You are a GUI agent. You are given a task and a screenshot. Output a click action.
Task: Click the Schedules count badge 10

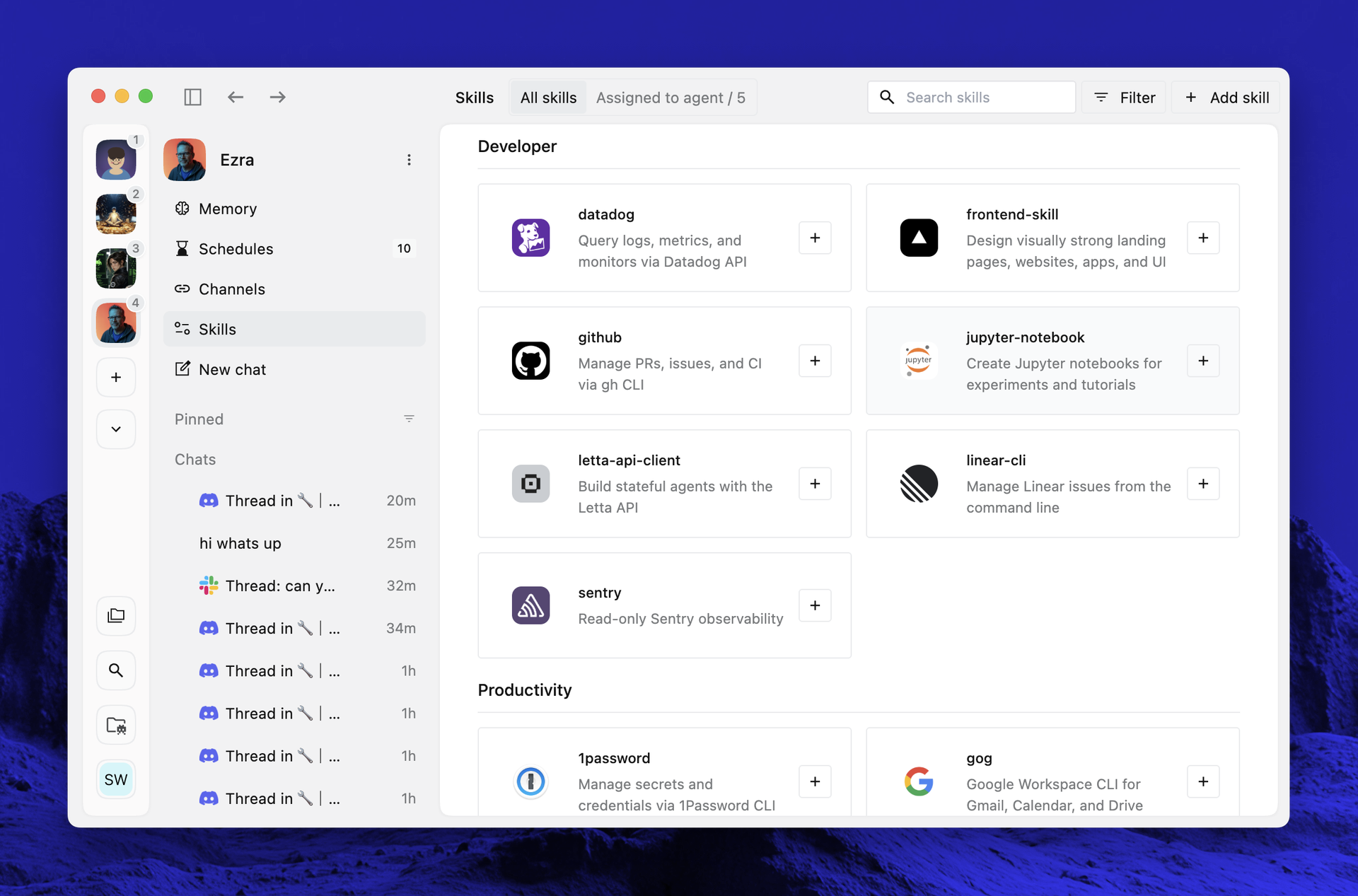404,249
